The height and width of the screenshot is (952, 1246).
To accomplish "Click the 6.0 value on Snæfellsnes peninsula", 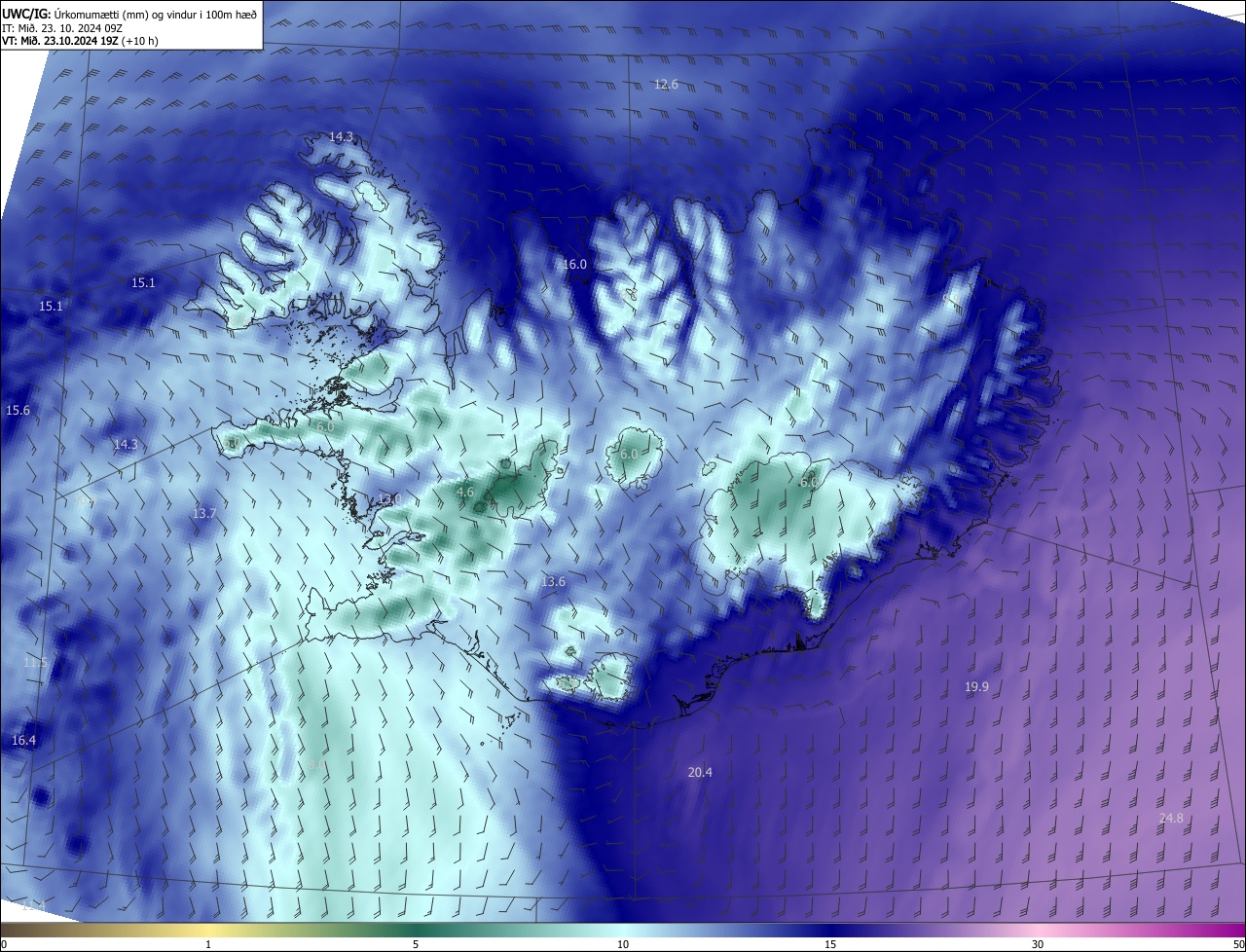I will [325, 427].
